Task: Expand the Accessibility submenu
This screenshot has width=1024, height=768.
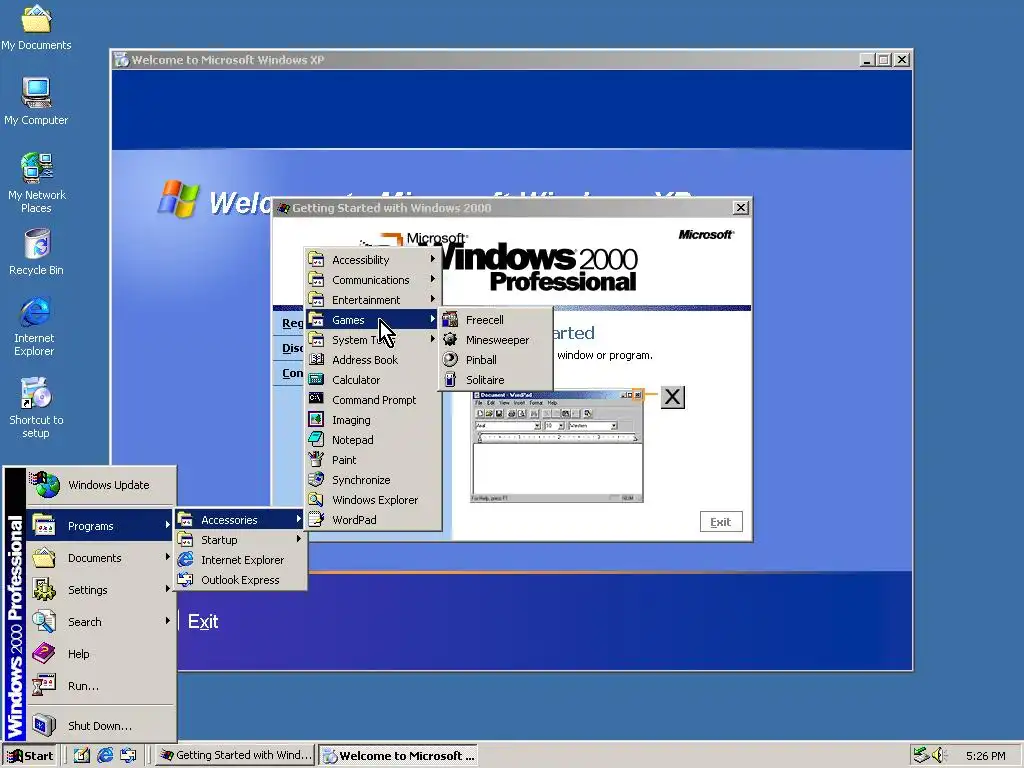Action: tap(373, 260)
